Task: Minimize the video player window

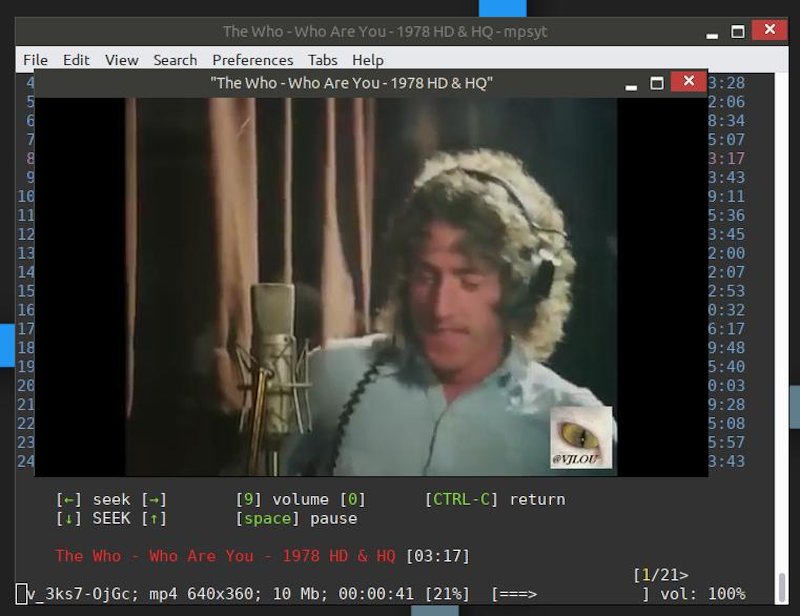Action: (x=631, y=85)
